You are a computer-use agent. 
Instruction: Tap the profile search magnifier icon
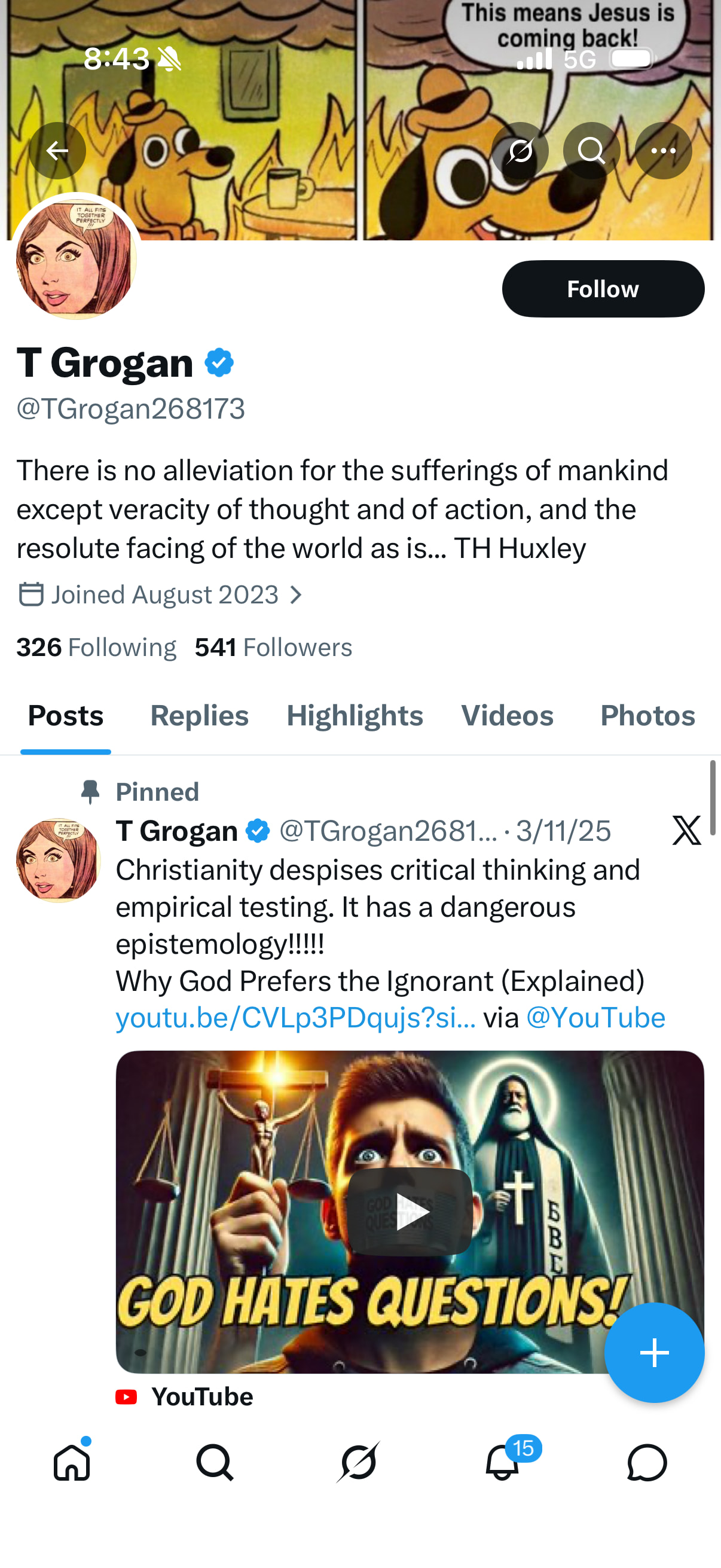[591, 150]
